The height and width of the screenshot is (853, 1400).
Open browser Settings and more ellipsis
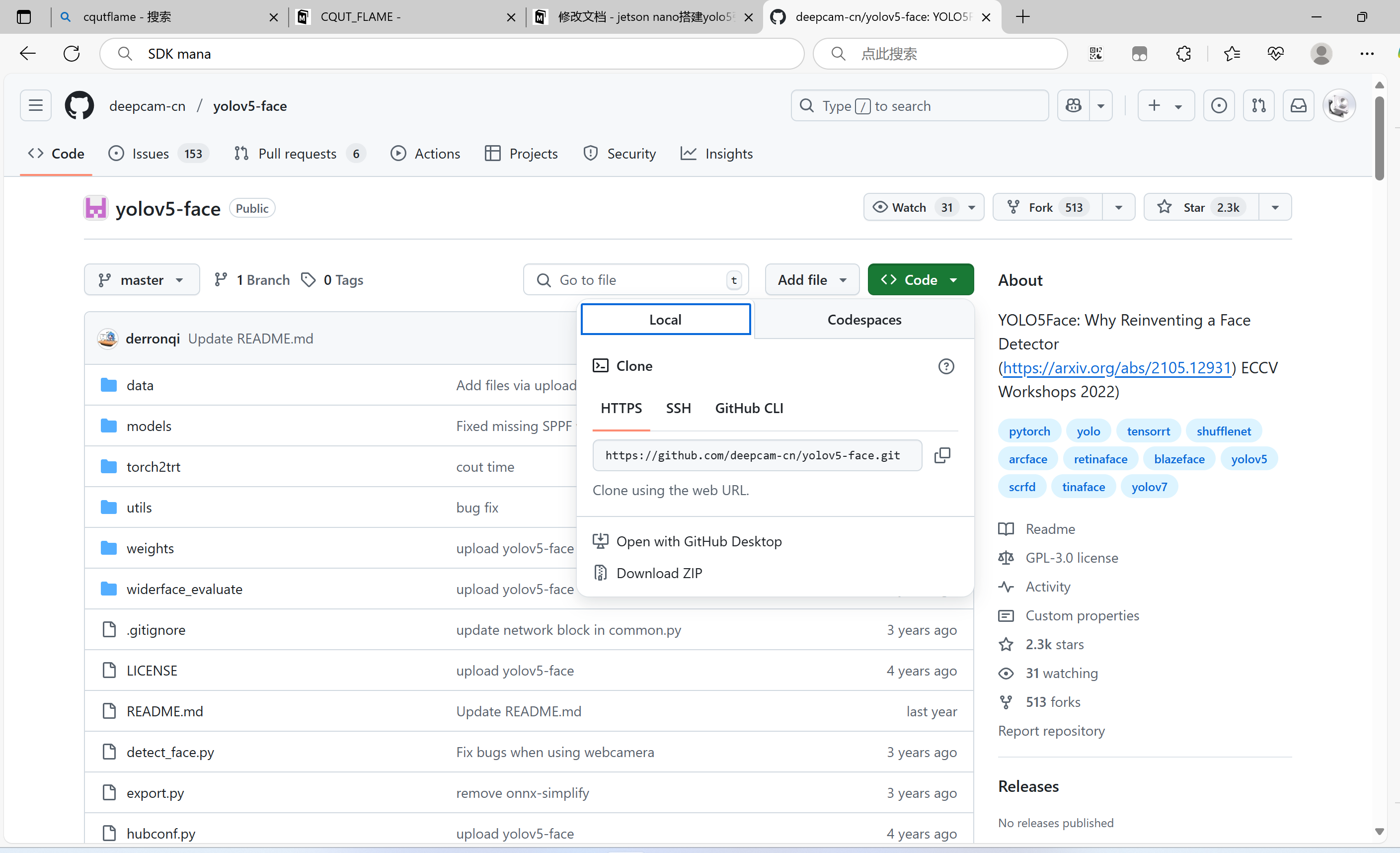coord(1367,54)
